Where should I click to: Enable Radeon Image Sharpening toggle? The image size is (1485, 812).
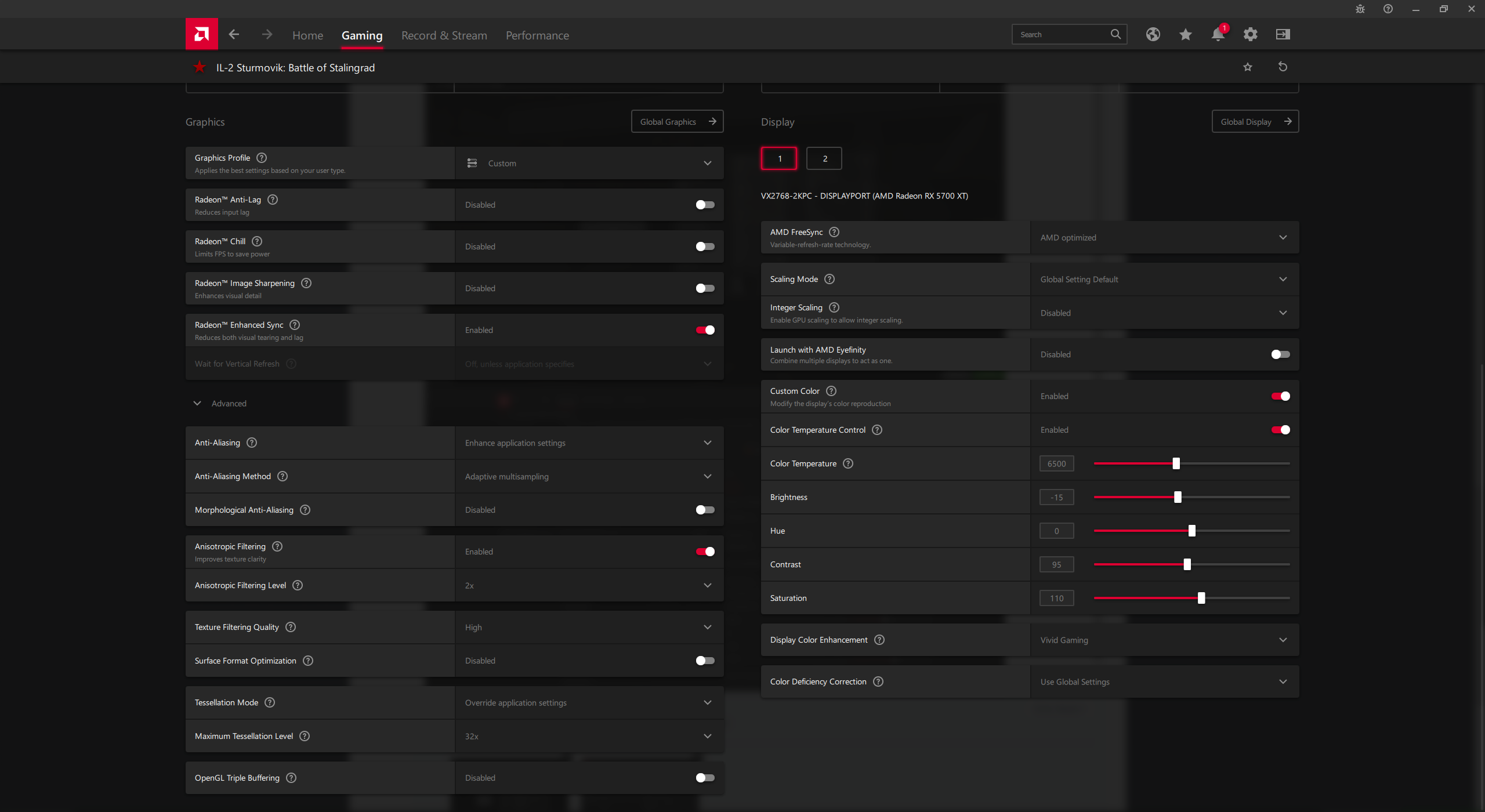pyautogui.click(x=705, y=288)
